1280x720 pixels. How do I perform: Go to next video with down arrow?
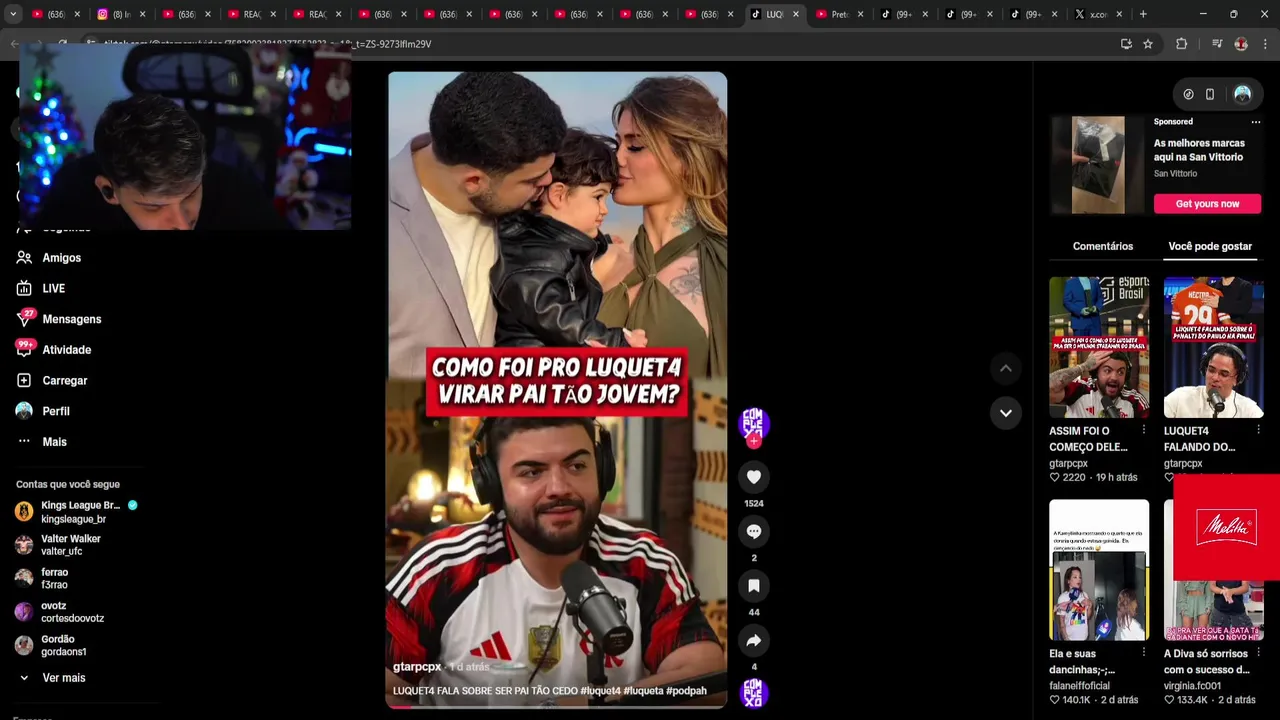1005,412
